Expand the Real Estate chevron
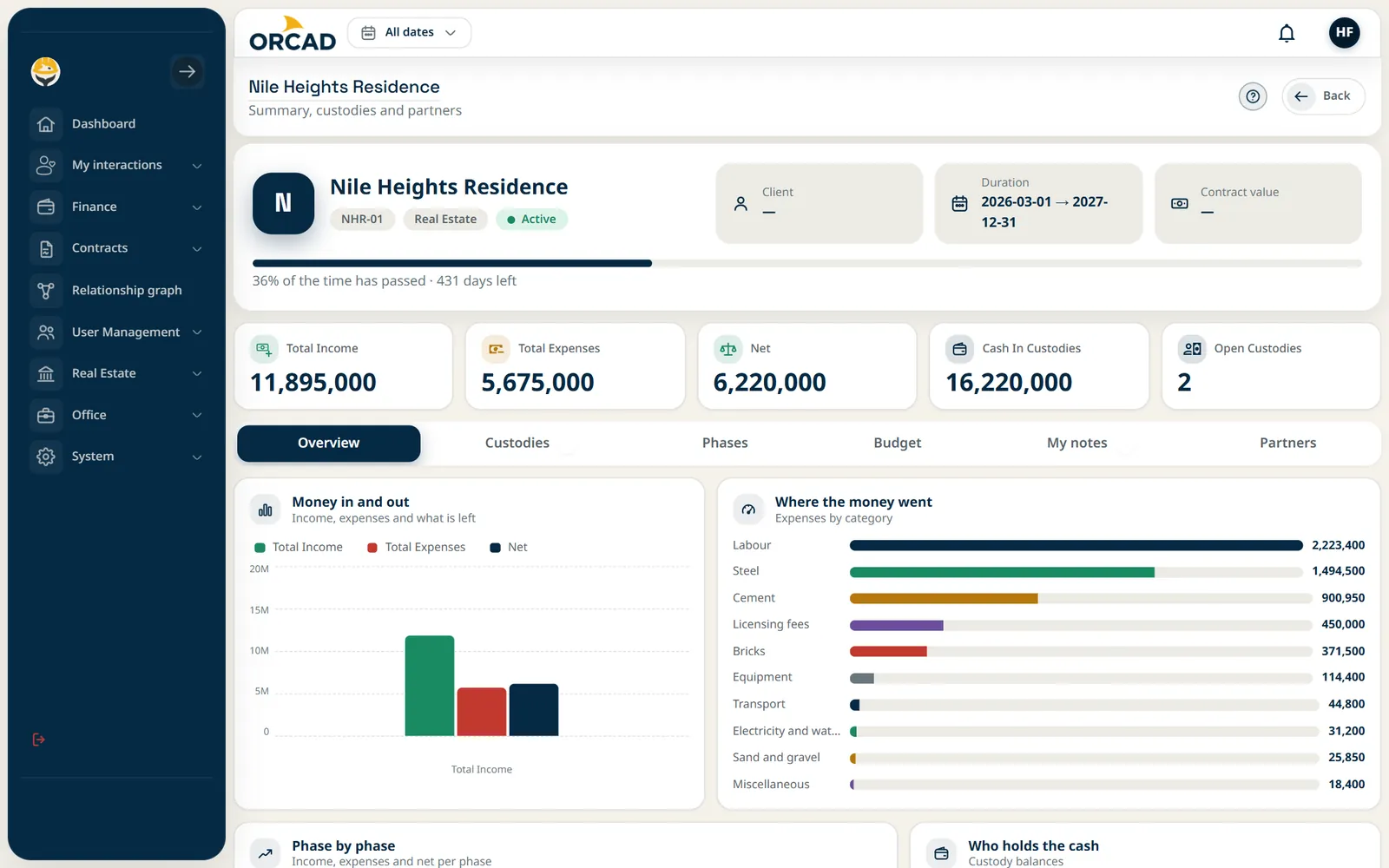The image size is (1389, 868). [197, 374]
